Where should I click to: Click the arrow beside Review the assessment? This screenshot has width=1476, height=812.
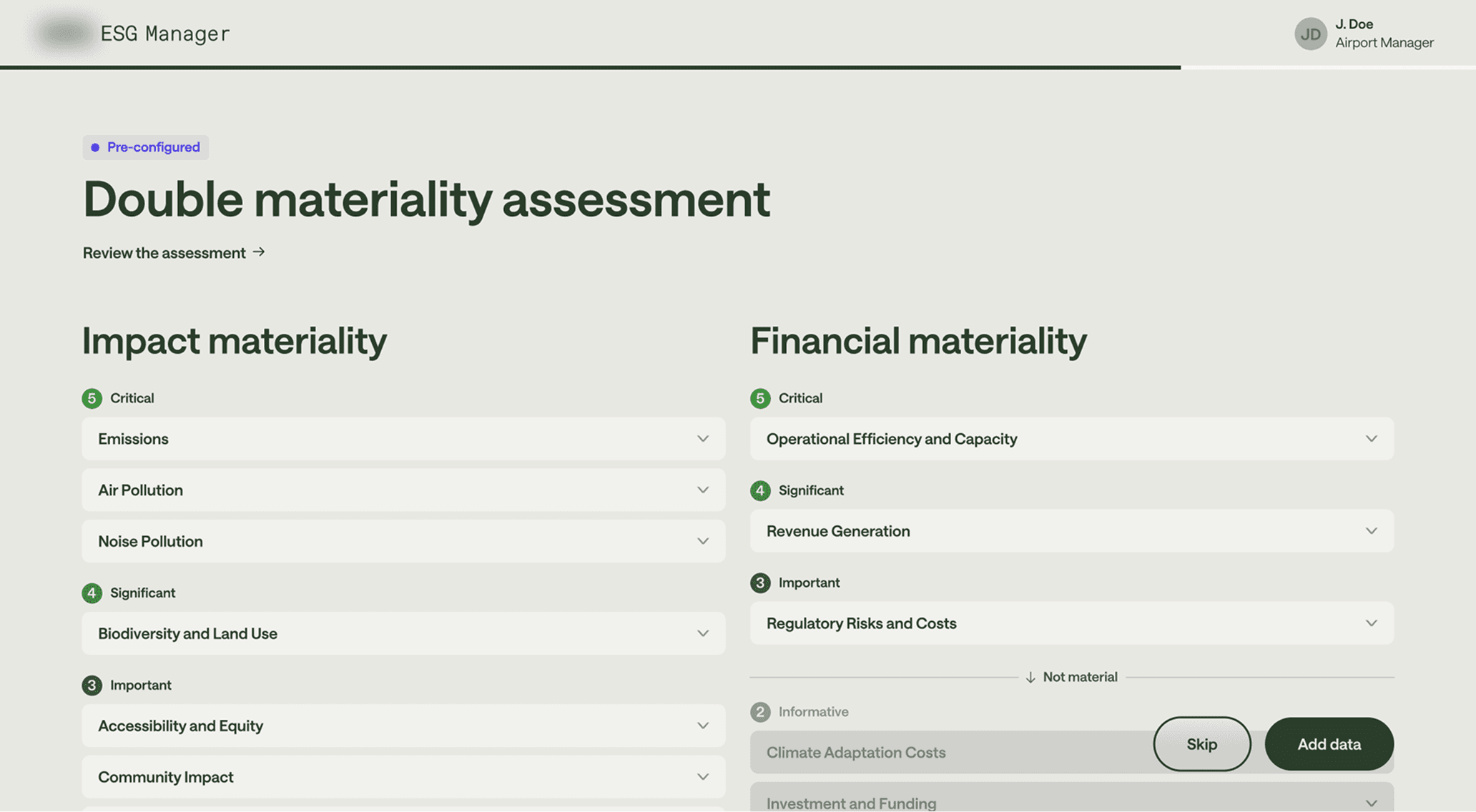pos(259,252)
